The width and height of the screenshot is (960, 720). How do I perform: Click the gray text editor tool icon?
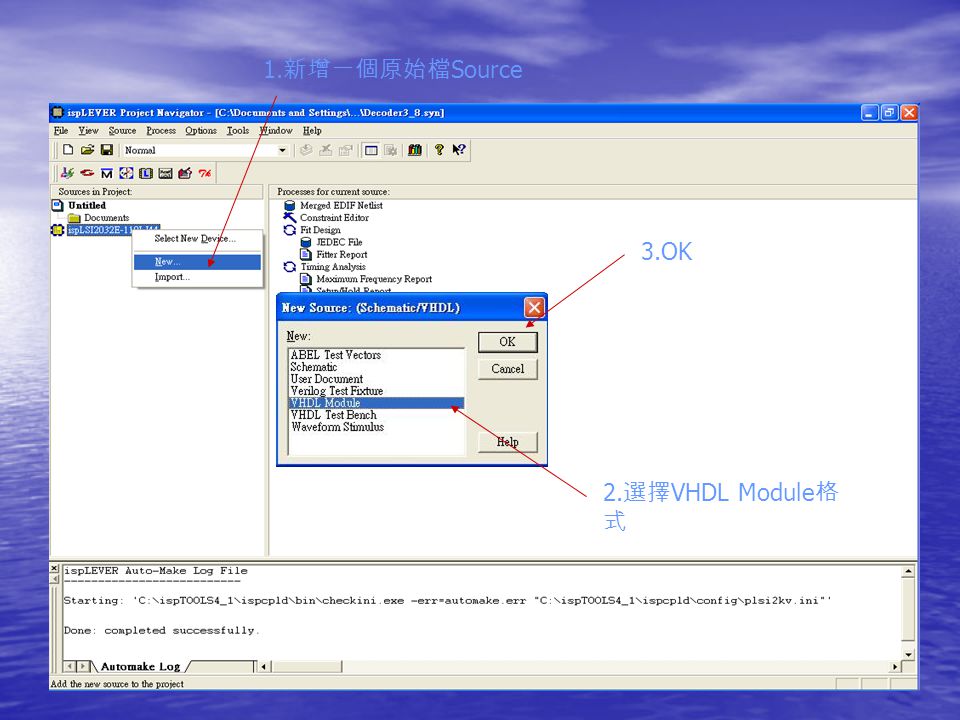(x=165, y=173)
